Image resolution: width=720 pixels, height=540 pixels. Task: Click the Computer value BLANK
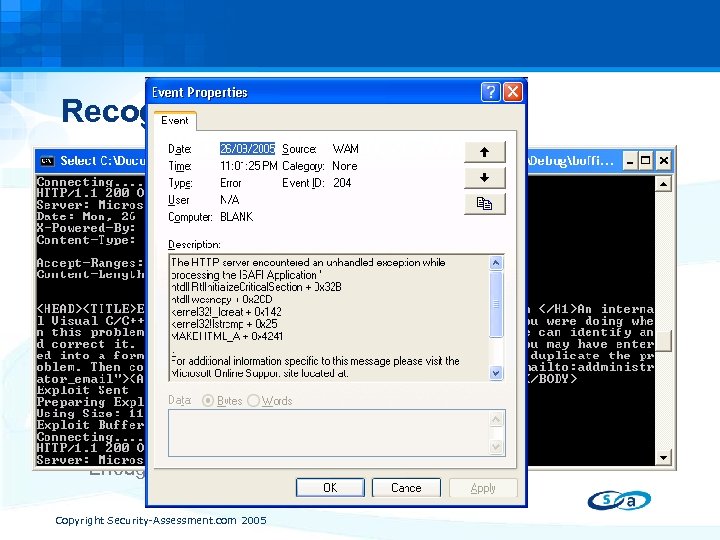click(x=236, y=217)
